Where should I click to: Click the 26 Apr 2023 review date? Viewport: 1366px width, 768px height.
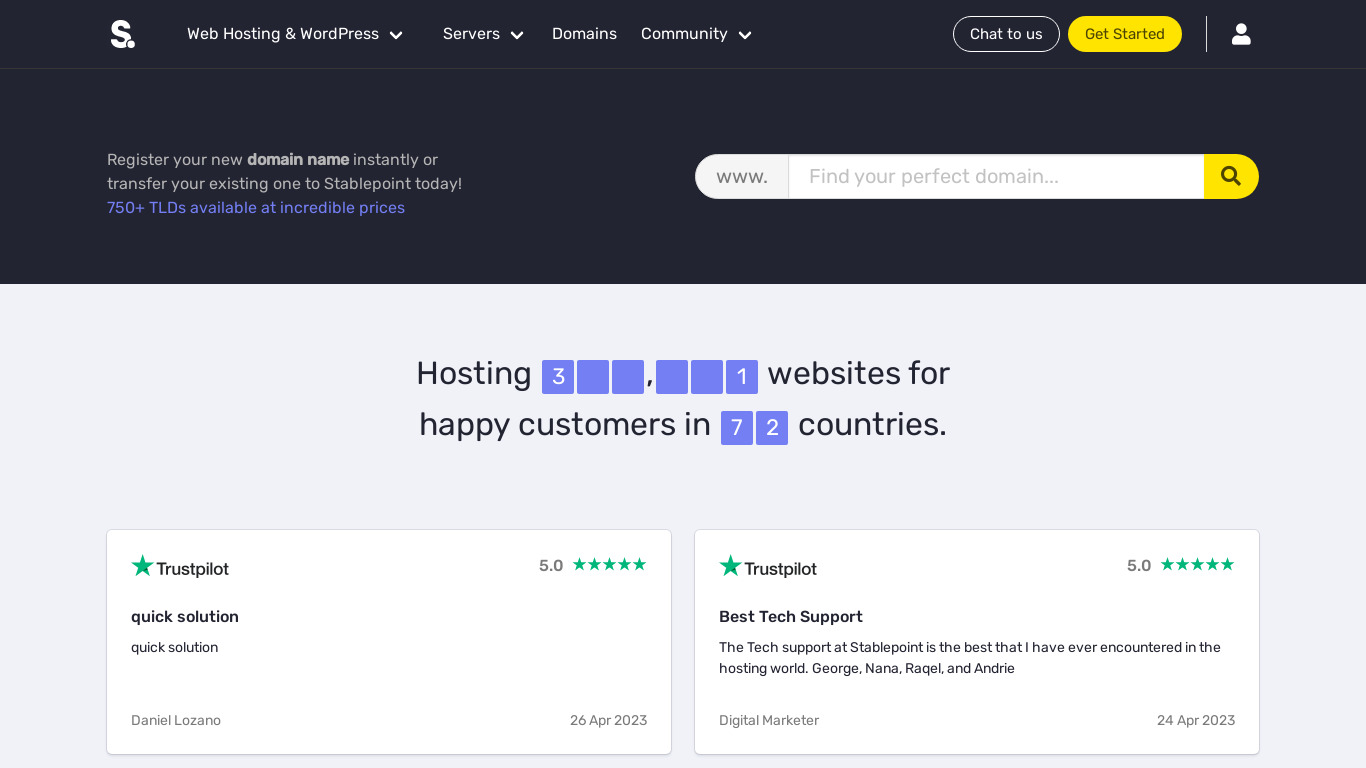tap(608, 720)
